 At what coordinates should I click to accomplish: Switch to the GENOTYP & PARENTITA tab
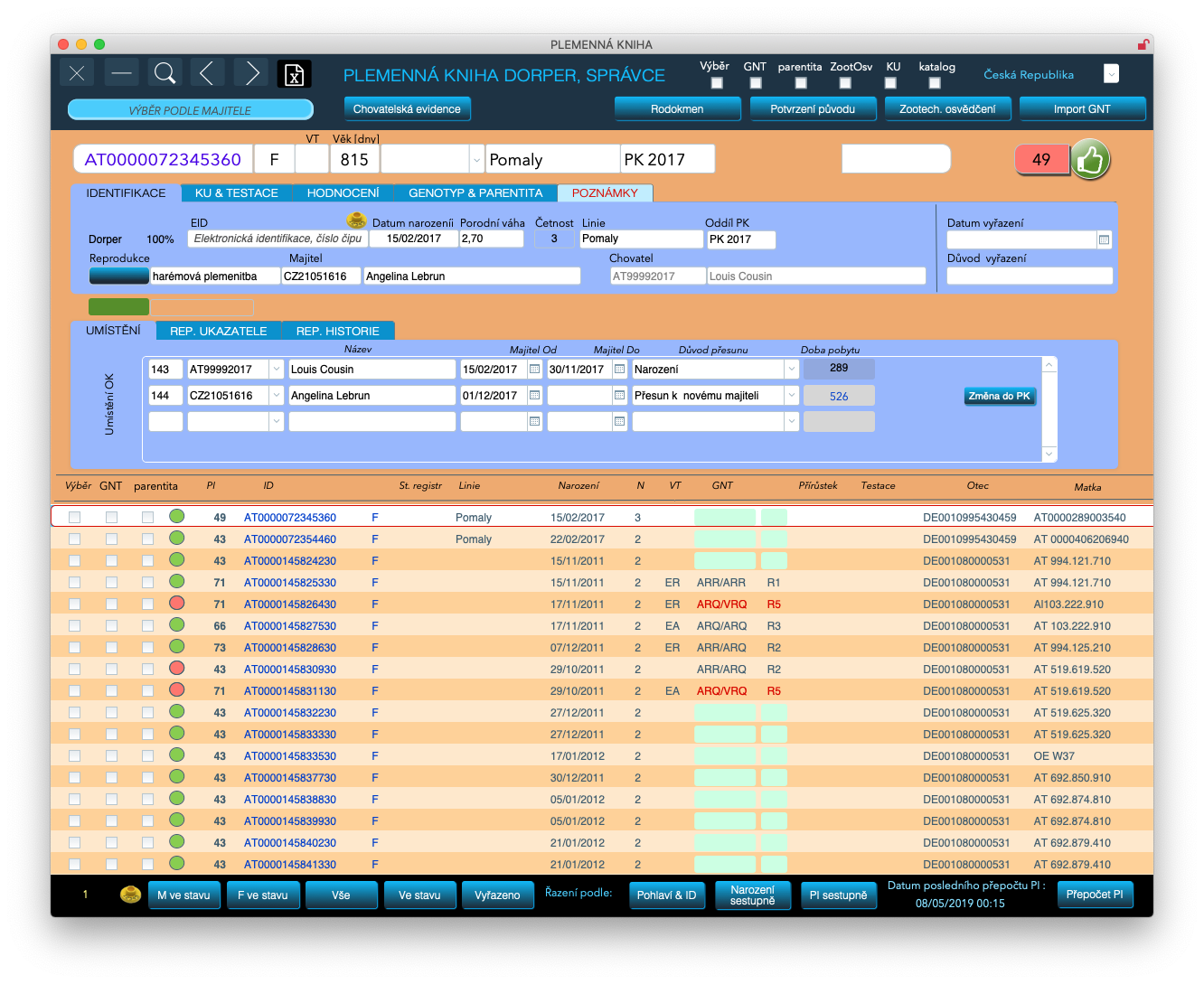(x=475, y=193)
